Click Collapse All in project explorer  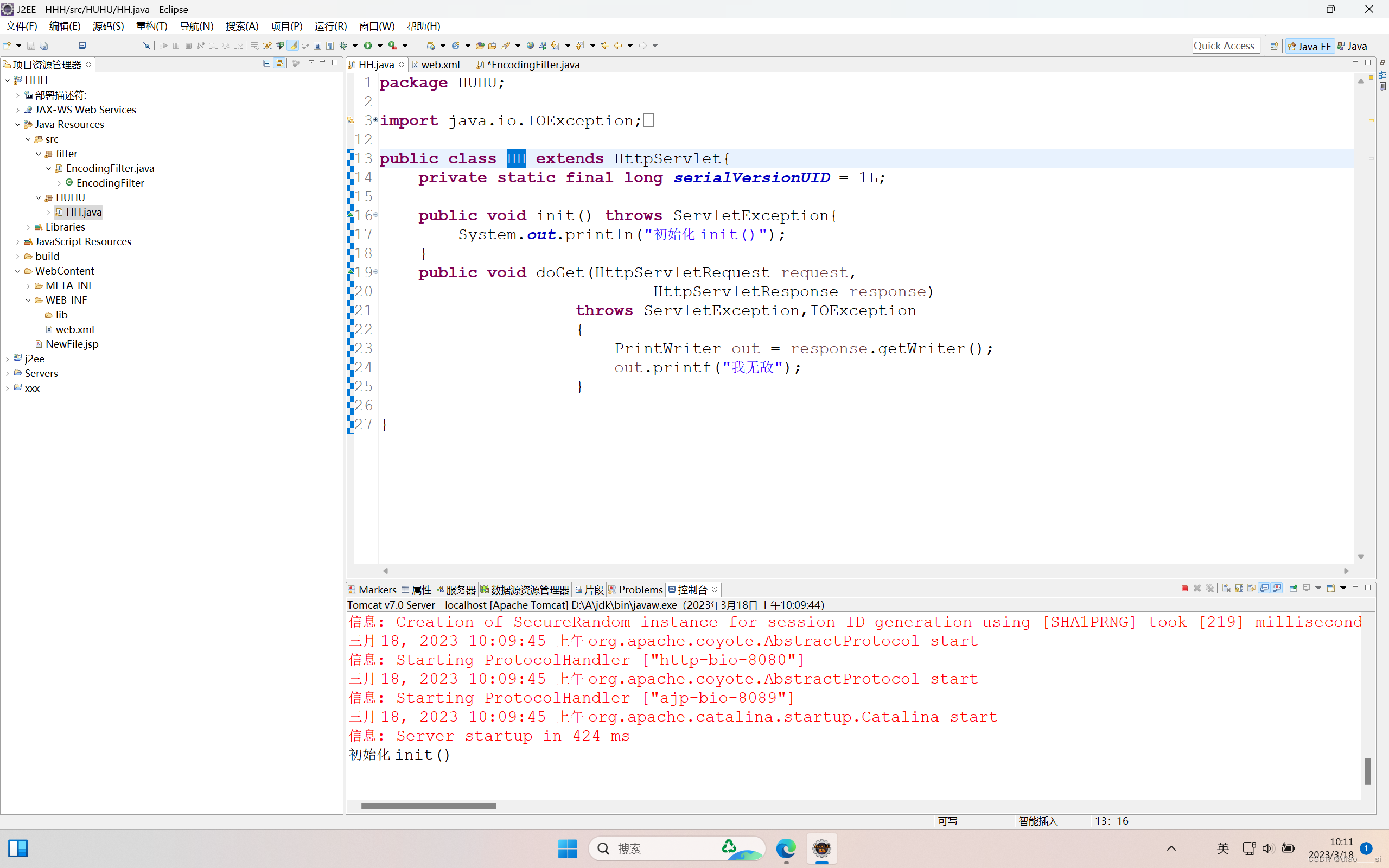(267, 63)
